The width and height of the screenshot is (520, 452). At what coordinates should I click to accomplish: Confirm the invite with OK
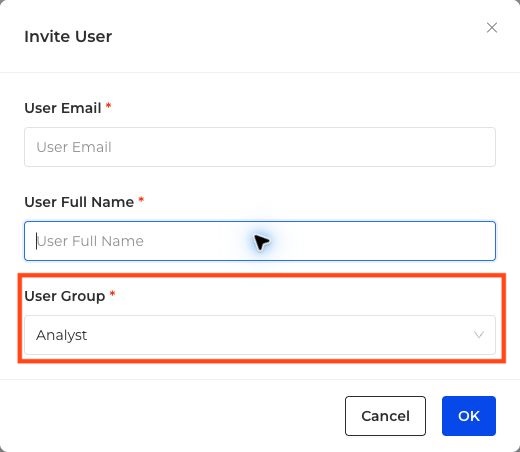click(469, 416)
